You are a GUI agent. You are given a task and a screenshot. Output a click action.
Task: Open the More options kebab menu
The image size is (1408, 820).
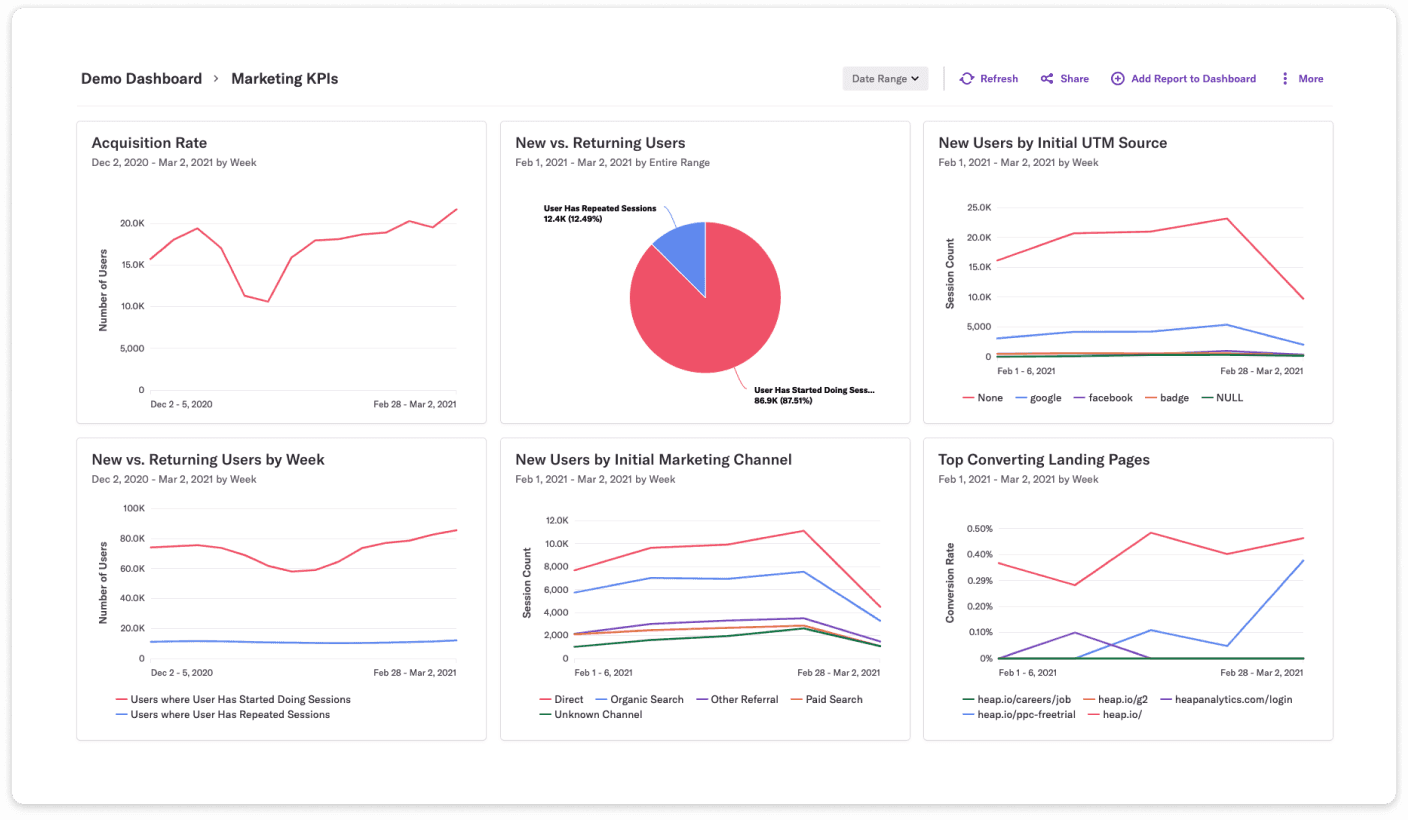coord(1284,78)
